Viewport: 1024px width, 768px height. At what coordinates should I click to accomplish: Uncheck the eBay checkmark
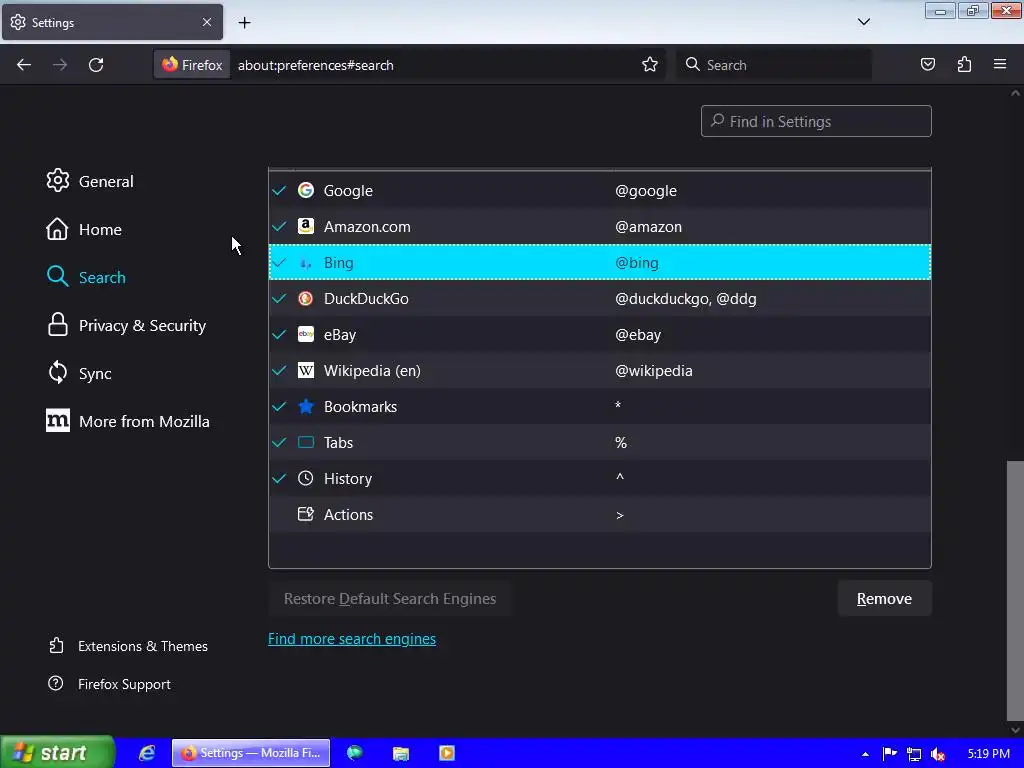[x=280, y=334]
